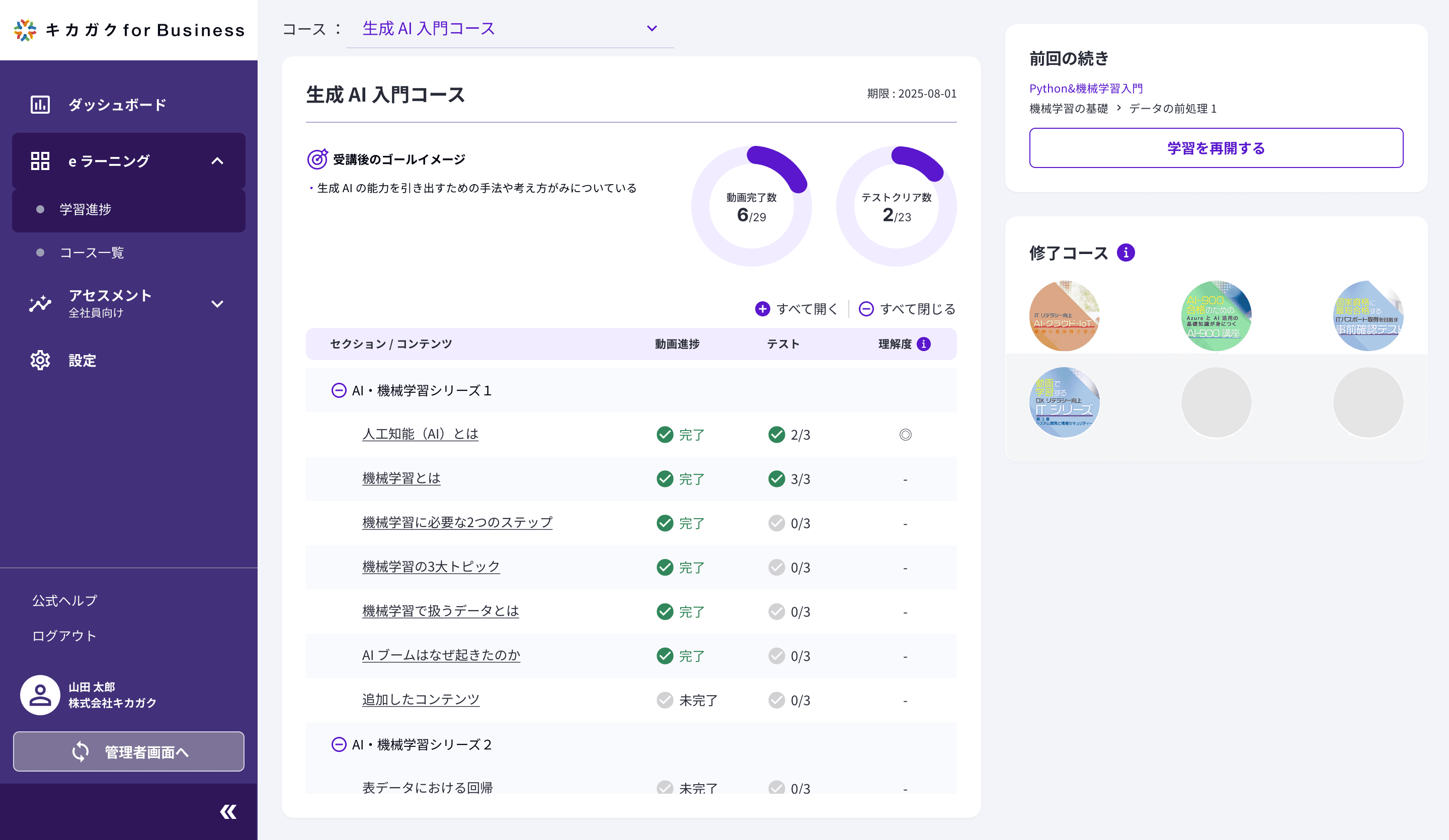Click the plus icon for すべて開く
1449x840 pixels.
(762, 309)
